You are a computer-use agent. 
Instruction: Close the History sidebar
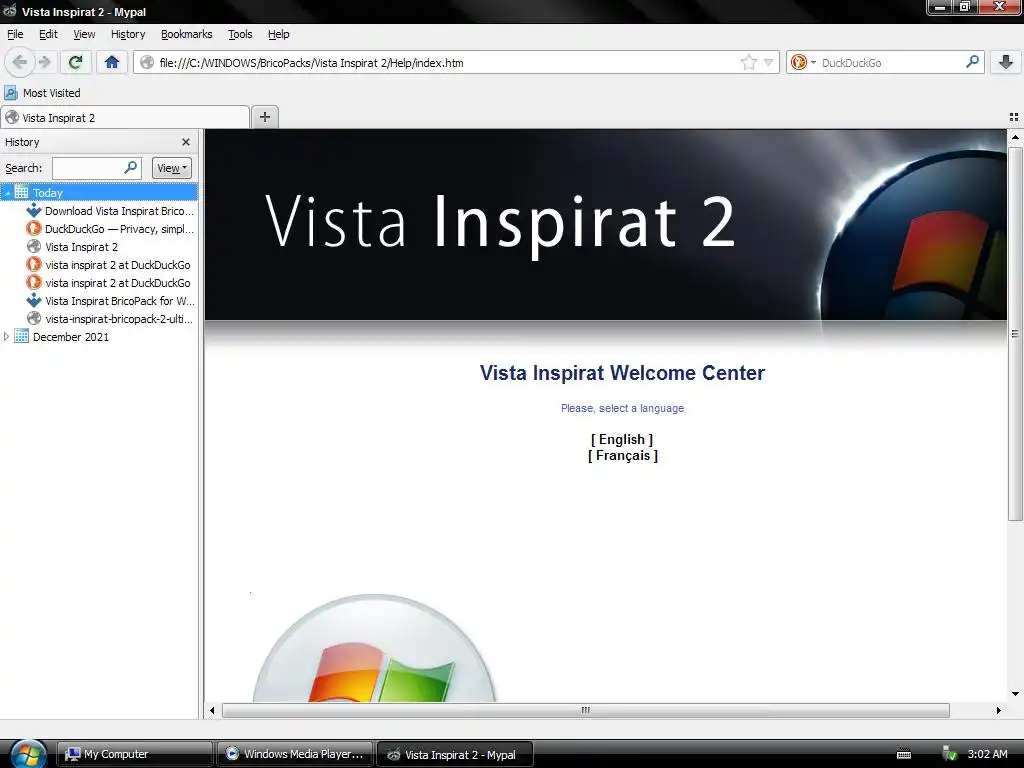pos(185,142)
